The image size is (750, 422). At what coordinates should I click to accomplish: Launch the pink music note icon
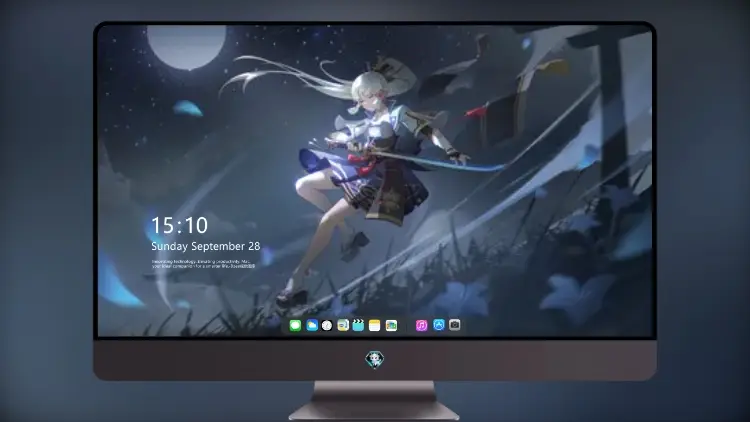tap(421, 325)
